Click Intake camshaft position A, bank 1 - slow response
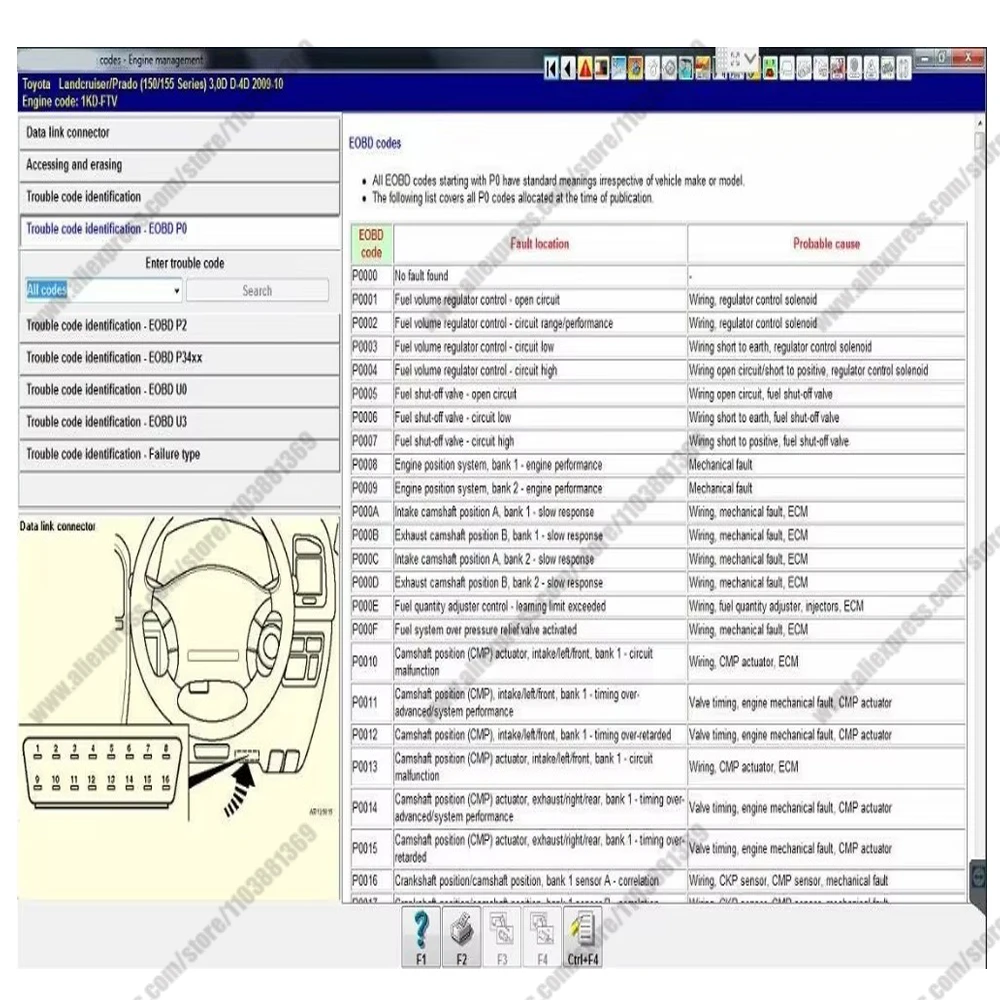Image resolution: width=1000 pixels, height=1000 pixels. [540, 512]
